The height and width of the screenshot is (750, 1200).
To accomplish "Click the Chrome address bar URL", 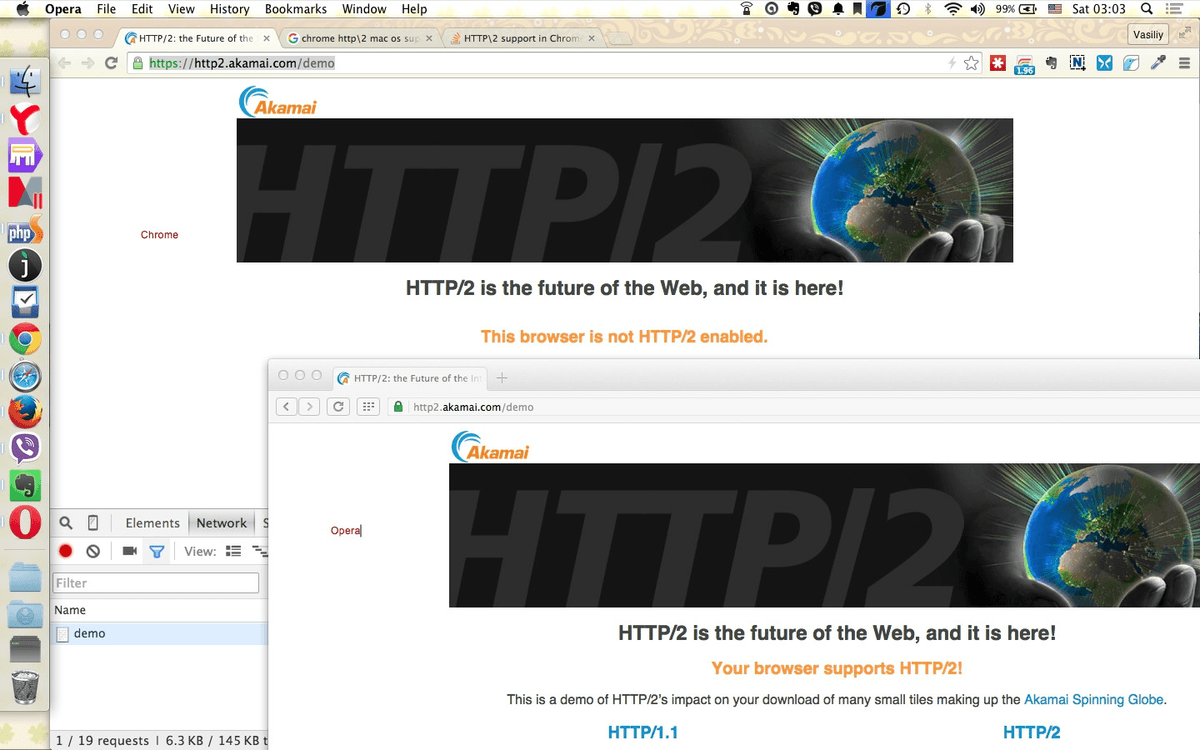I will (x=242, y=63).
